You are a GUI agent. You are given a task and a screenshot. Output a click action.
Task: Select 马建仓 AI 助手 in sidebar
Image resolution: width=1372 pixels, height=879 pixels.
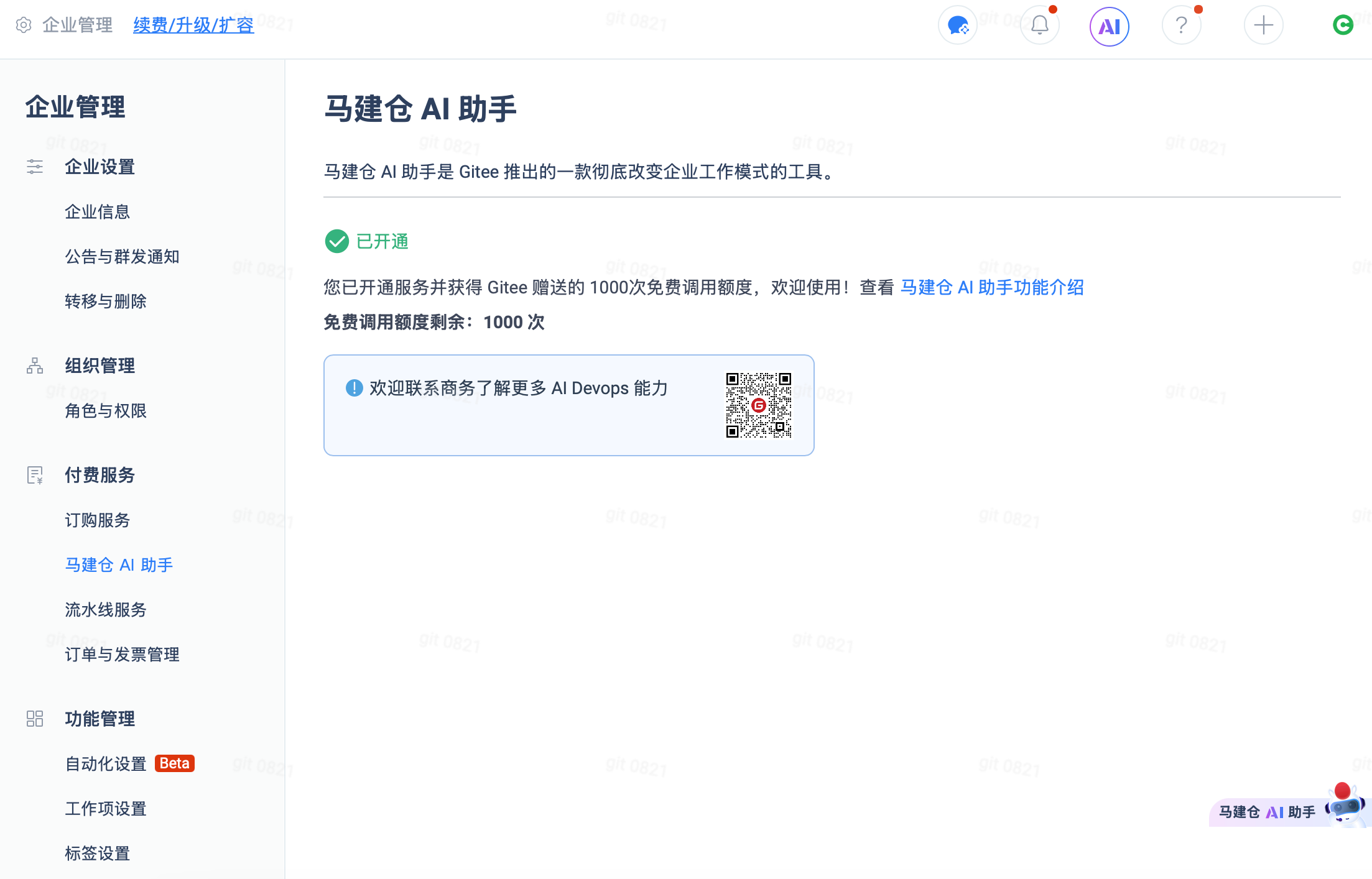pos(119,565)
